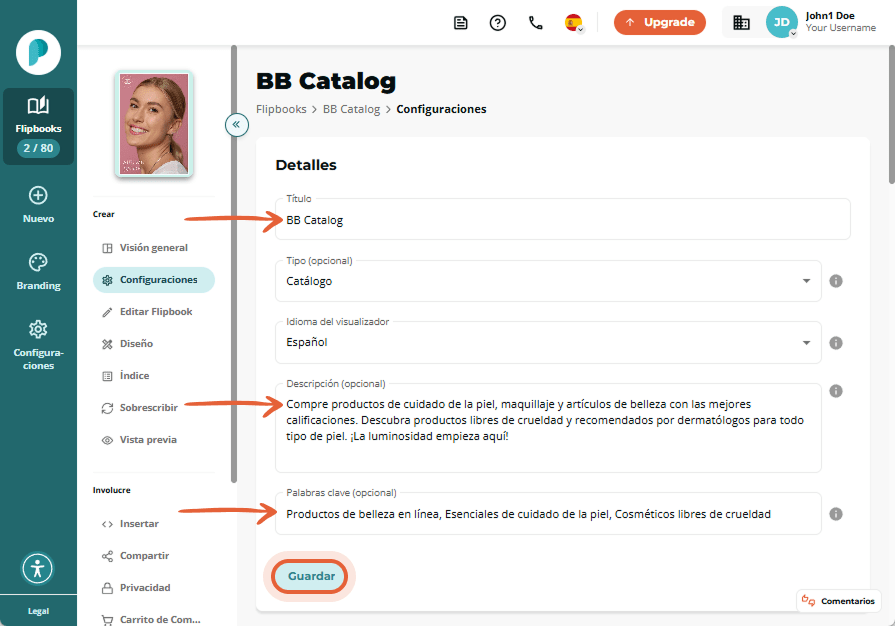This screenshot has height=626, width=895.
Task: Click Flipbooks breadcrumb link
Action: click(281, 109)
